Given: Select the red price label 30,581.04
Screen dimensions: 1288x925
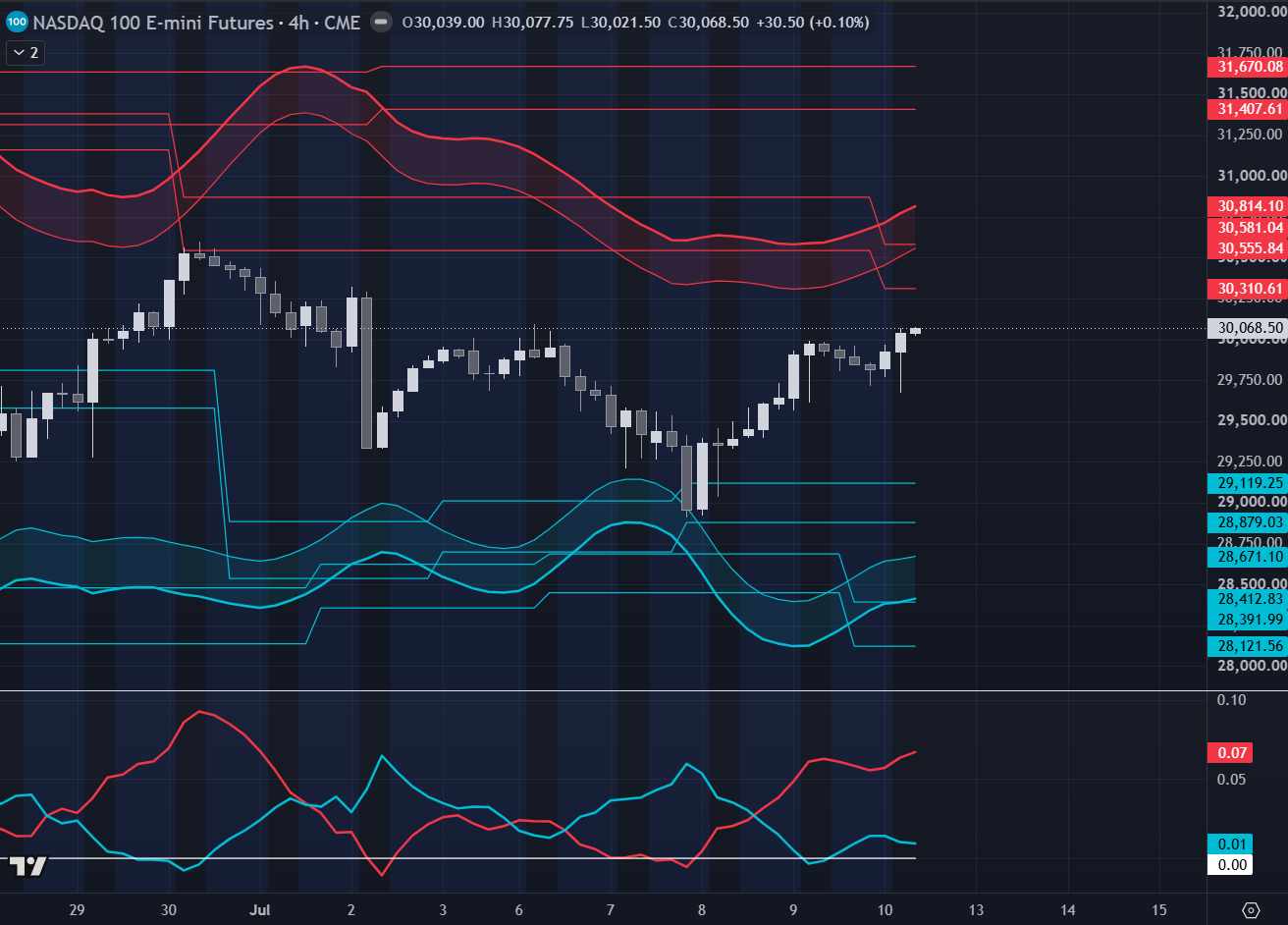Looking at the screenshot, I should click(1250, 227).
